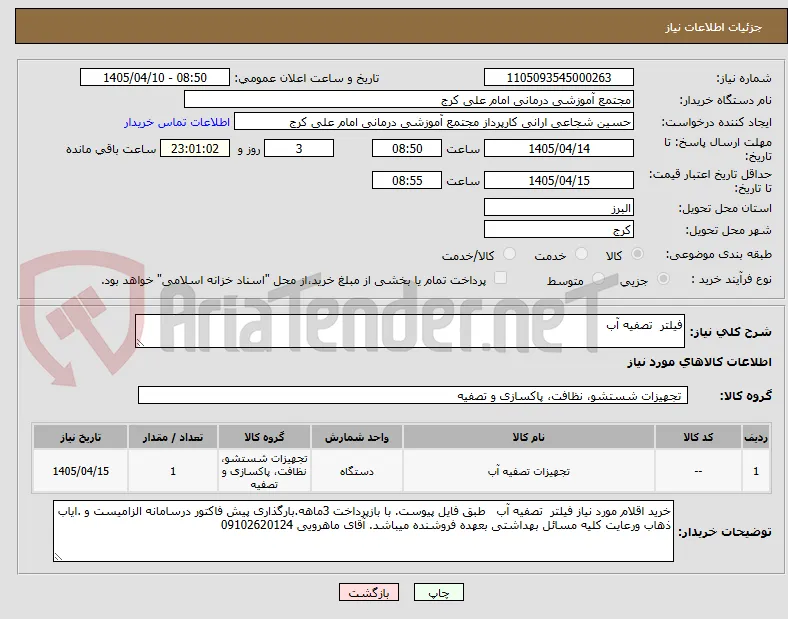Select the جزیی purchase type radio
The image size is (788, 619).
(663, 279)
